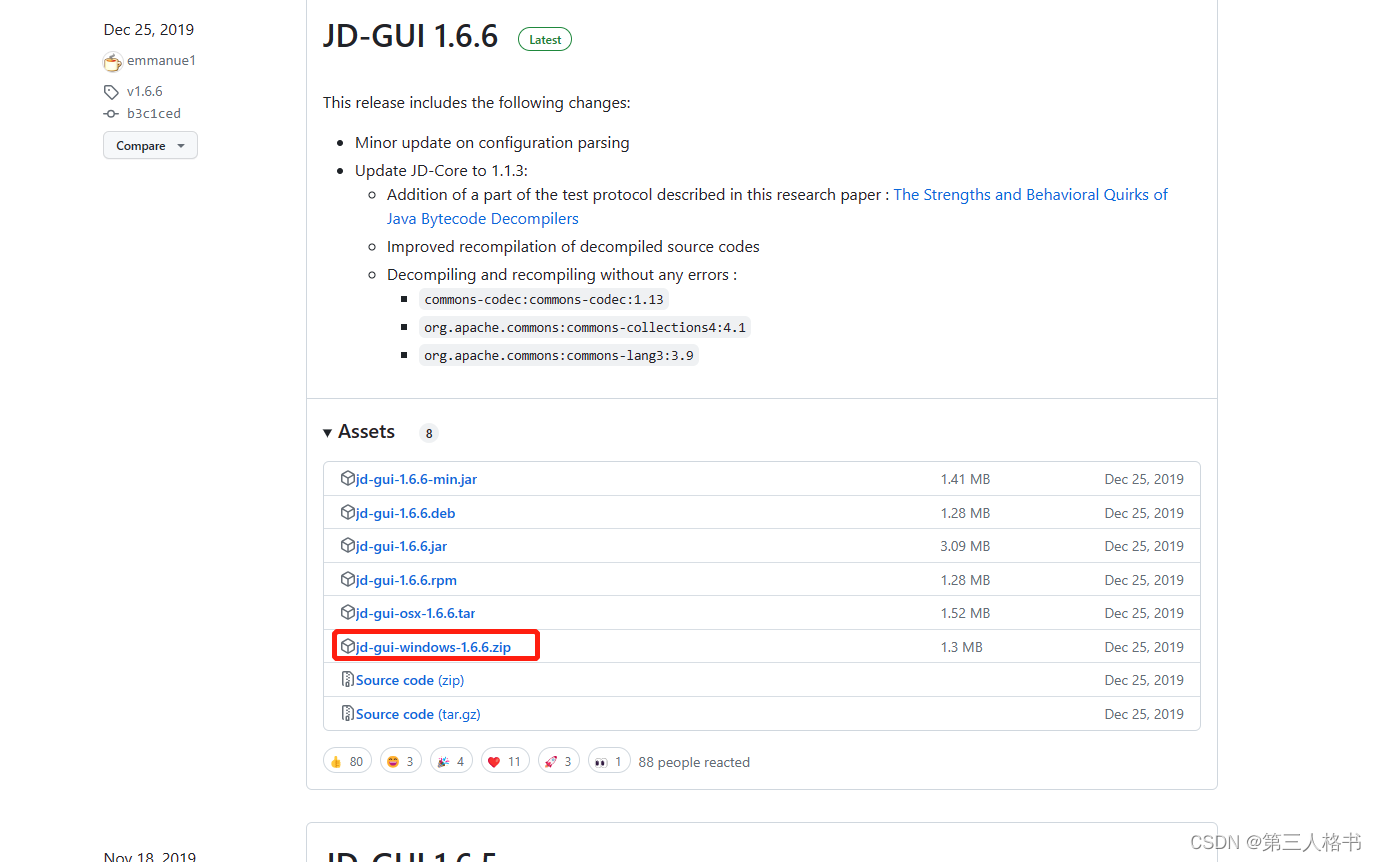Click the eyes reaction counter

click(609, 760)
